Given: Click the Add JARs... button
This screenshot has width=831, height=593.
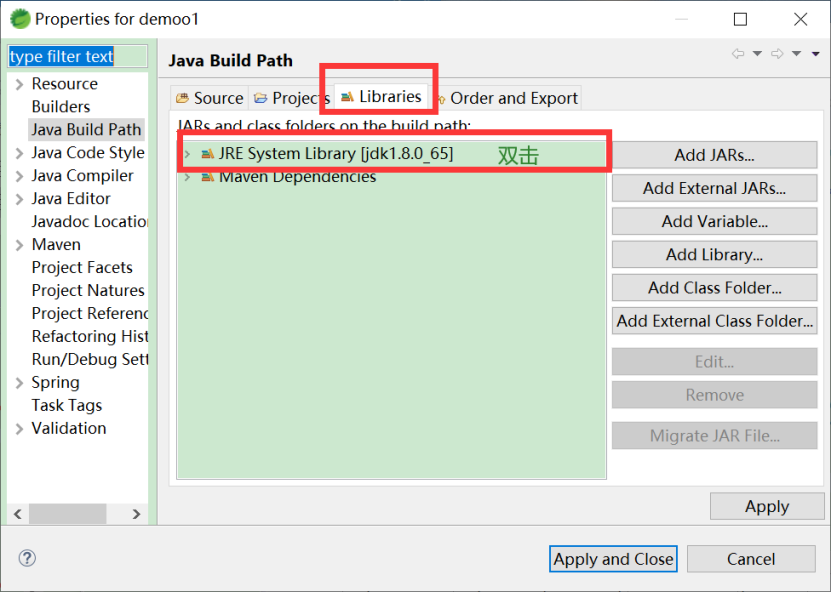Looking at the screenshot, I should click(x=714, y=155).
